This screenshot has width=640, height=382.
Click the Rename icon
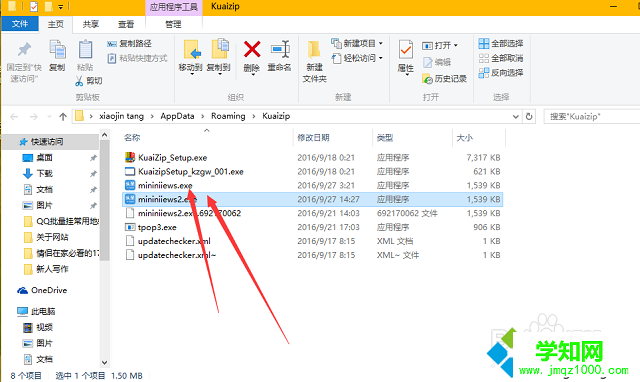(280, 50)
